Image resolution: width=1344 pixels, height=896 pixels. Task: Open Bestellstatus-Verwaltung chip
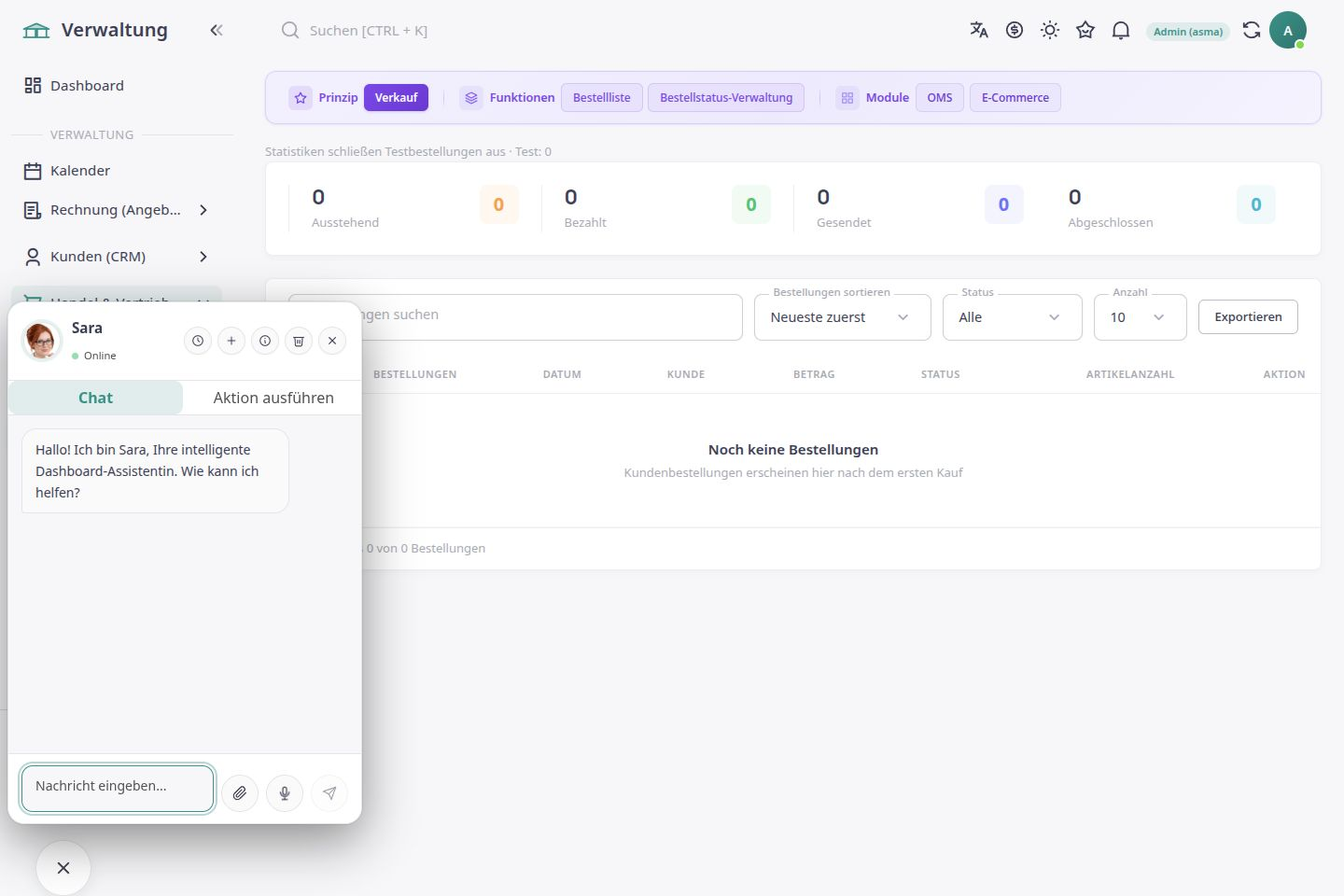click(726, 97)
